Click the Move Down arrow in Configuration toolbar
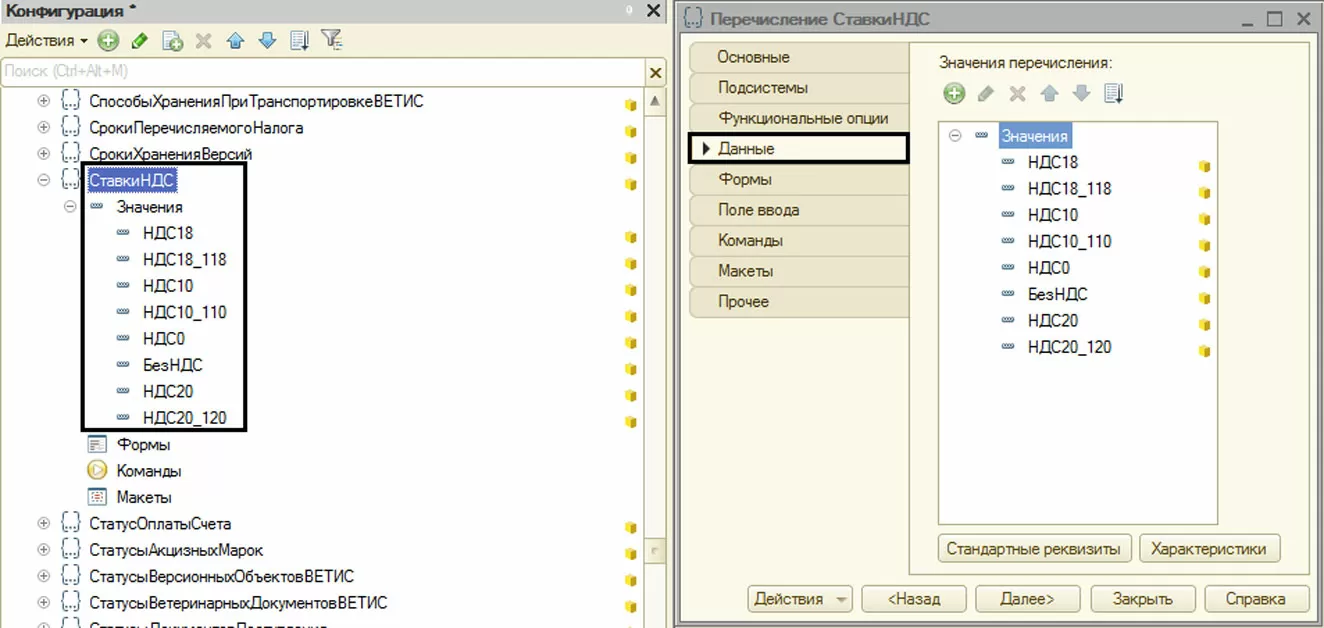This screenshot has height=628, width=1324. pyautogui.click(x=267, y=41)
